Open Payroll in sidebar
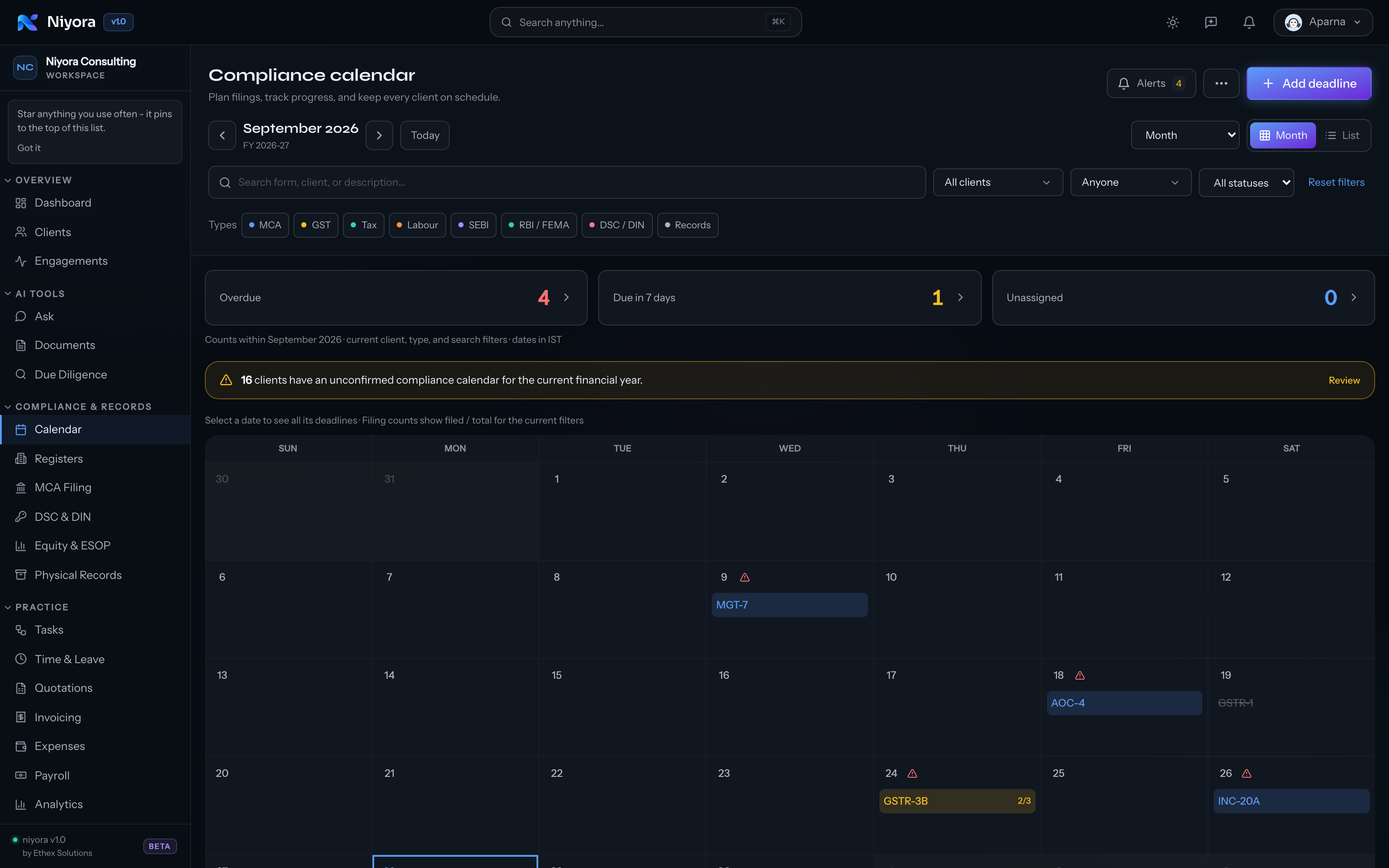 [95, 775]
